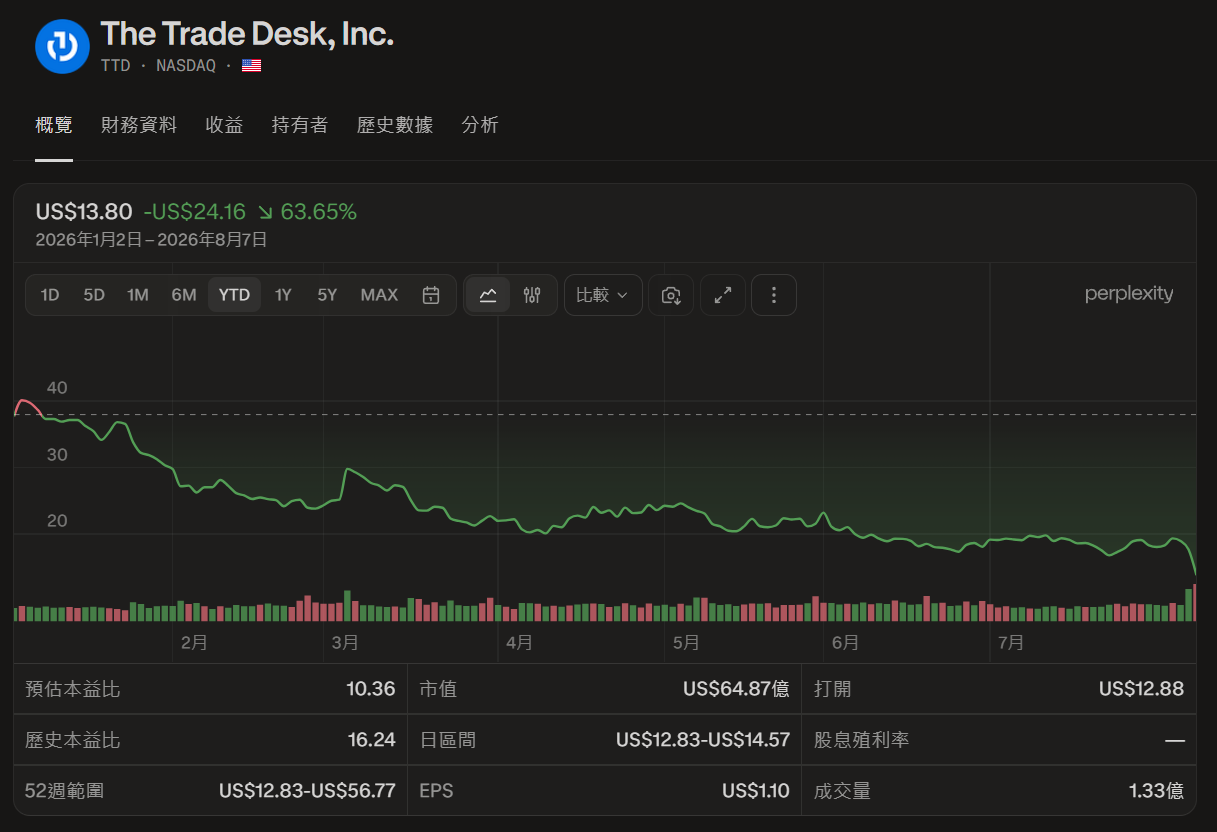Select the 5D time range
The width and height of the screenshot is (1217, 832).
pos(94,295)
